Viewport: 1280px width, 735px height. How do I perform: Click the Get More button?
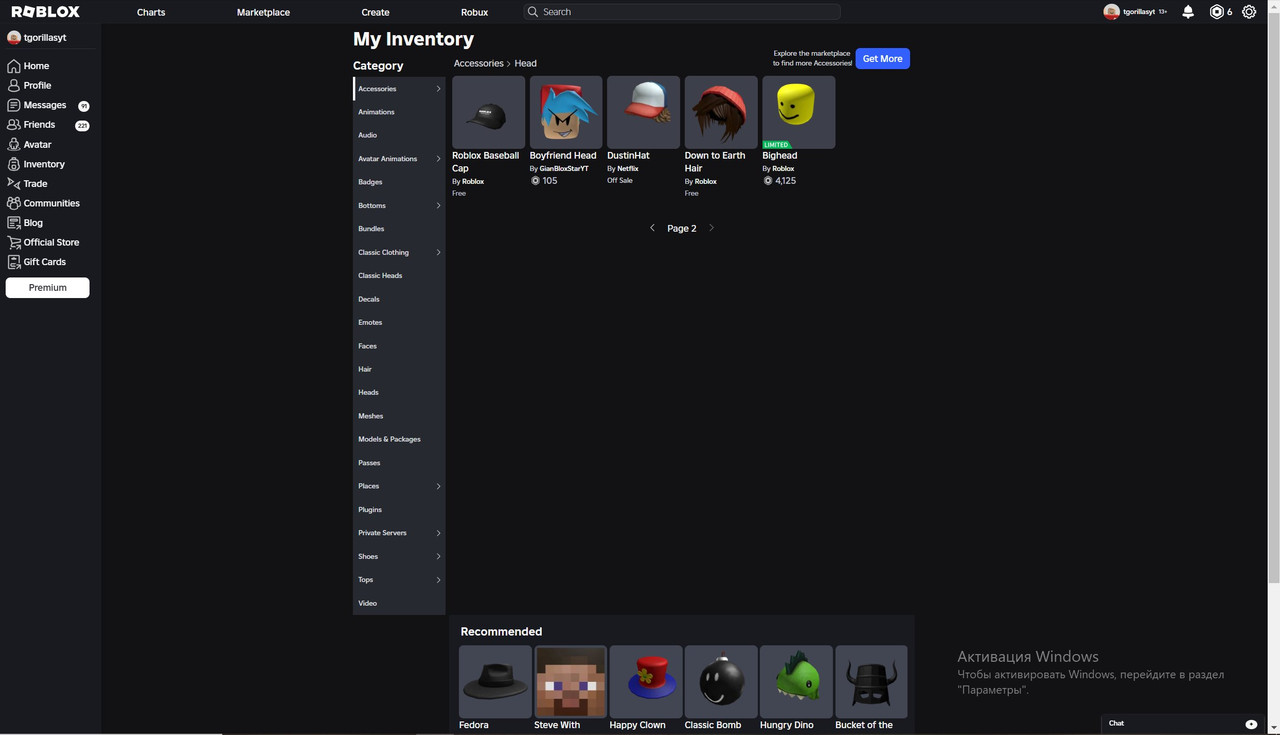point(882,59)
